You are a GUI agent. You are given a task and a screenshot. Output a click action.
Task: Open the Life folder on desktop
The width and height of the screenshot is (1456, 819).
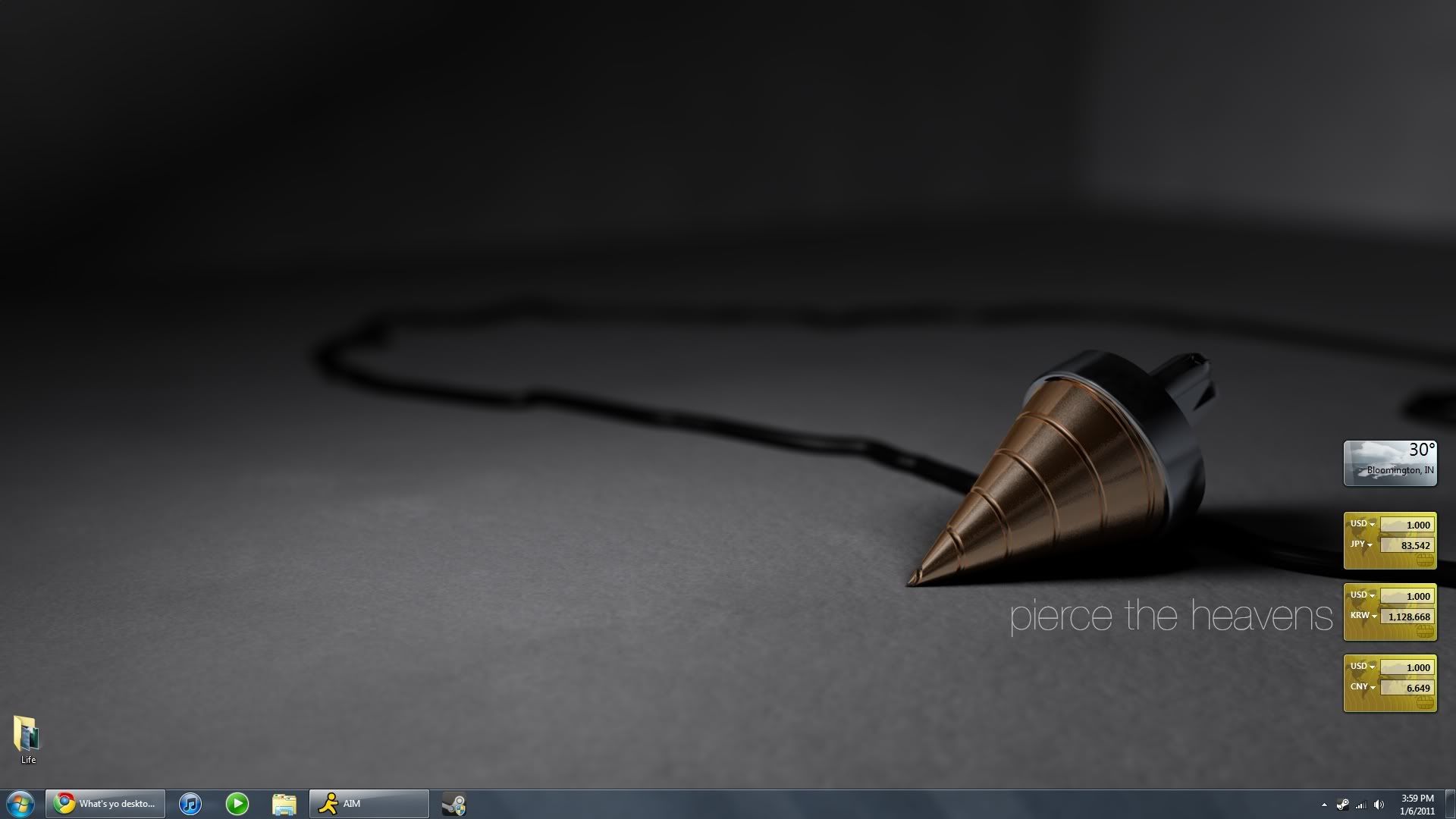click(x=28, y=739)
